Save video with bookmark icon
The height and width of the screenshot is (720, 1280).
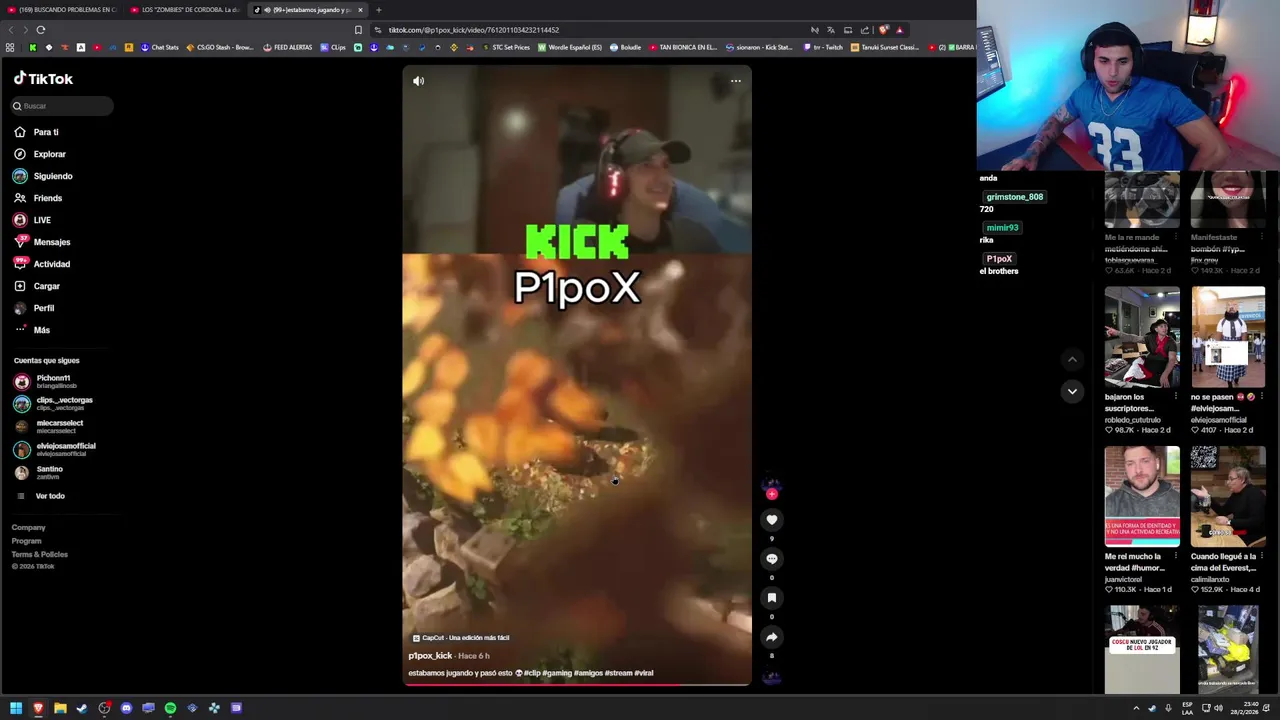point(771,598)
